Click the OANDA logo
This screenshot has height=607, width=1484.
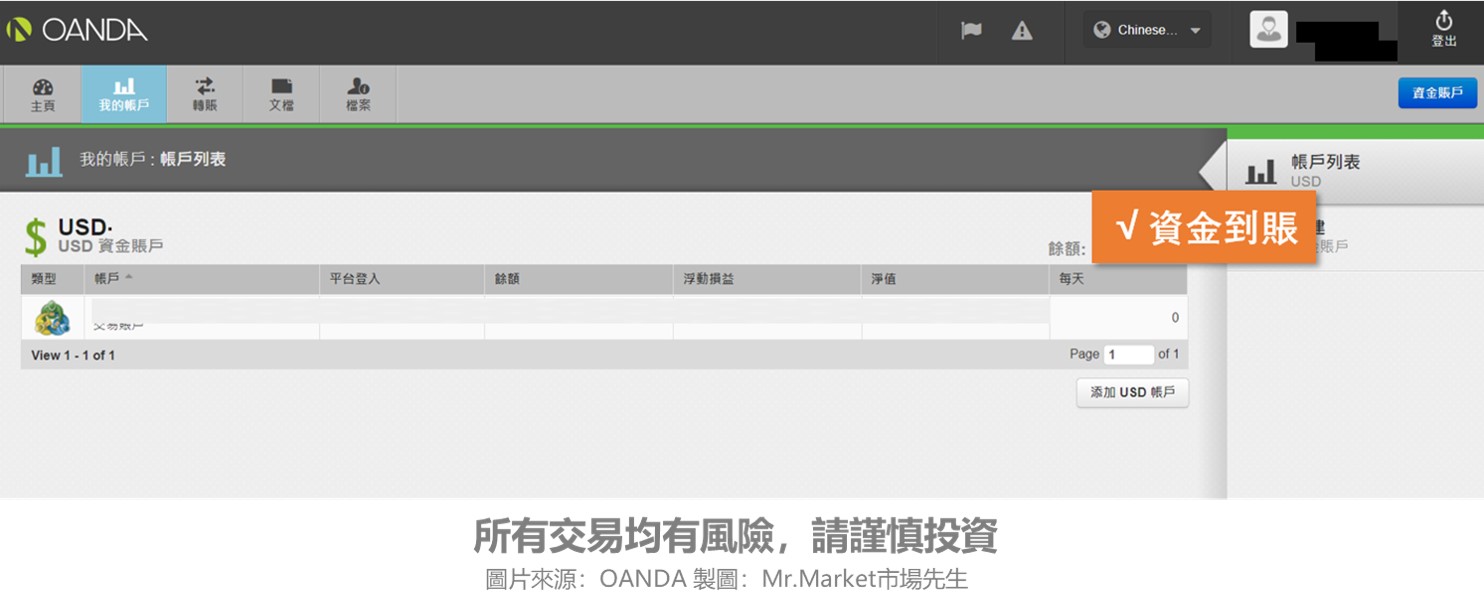(x=76, y=30)
